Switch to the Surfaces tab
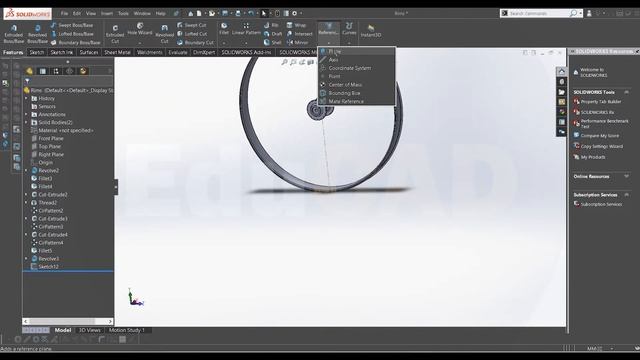Screen dimensions: 640x360 tap(89, 52)
